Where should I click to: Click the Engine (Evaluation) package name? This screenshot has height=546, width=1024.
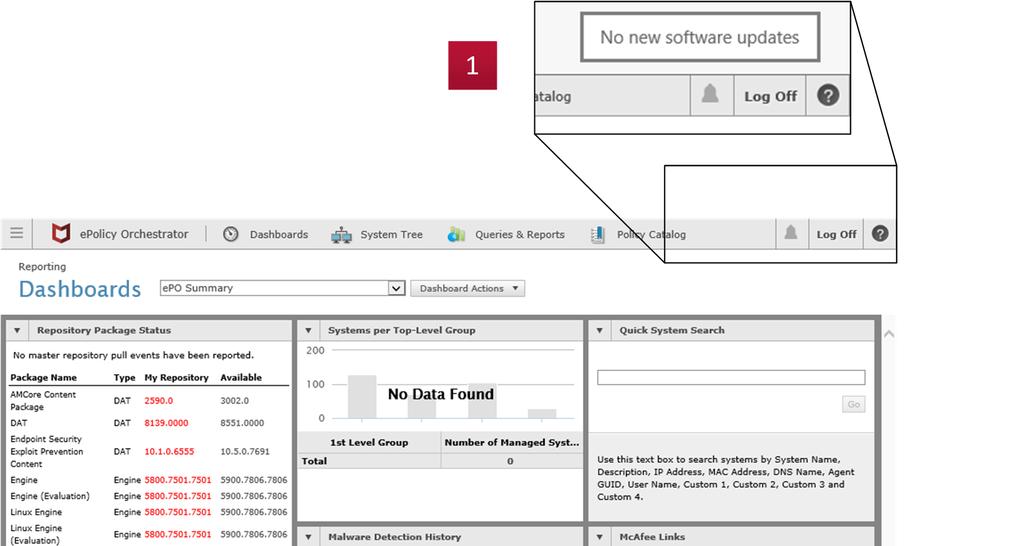tap(50, 496)
